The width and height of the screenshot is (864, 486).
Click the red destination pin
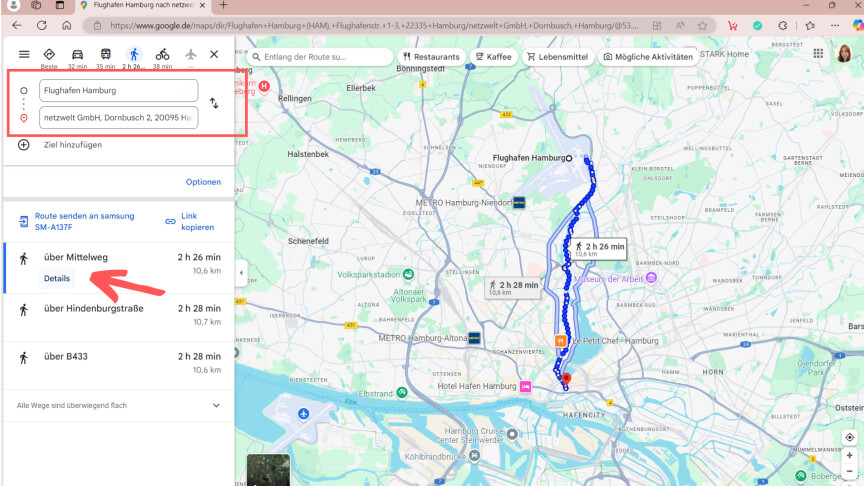[x=566, y=379]
